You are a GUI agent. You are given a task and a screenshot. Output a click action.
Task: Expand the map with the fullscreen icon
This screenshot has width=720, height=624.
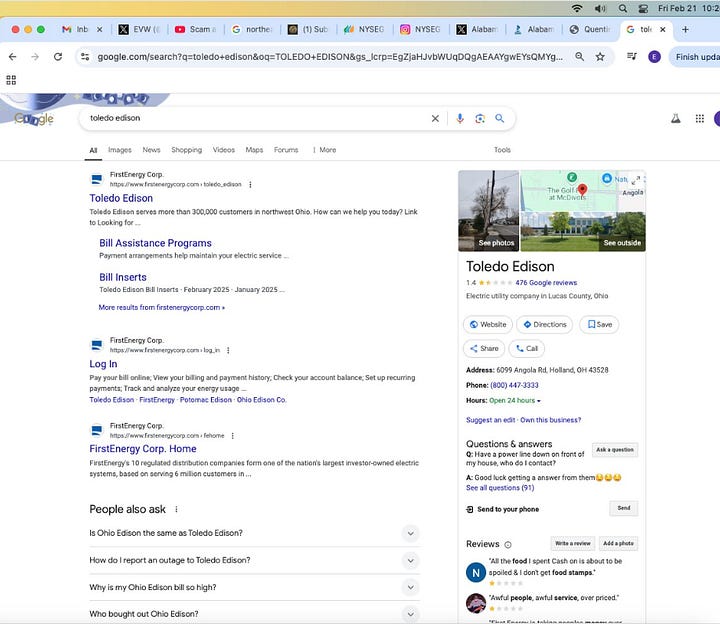[x=636, y=180]
